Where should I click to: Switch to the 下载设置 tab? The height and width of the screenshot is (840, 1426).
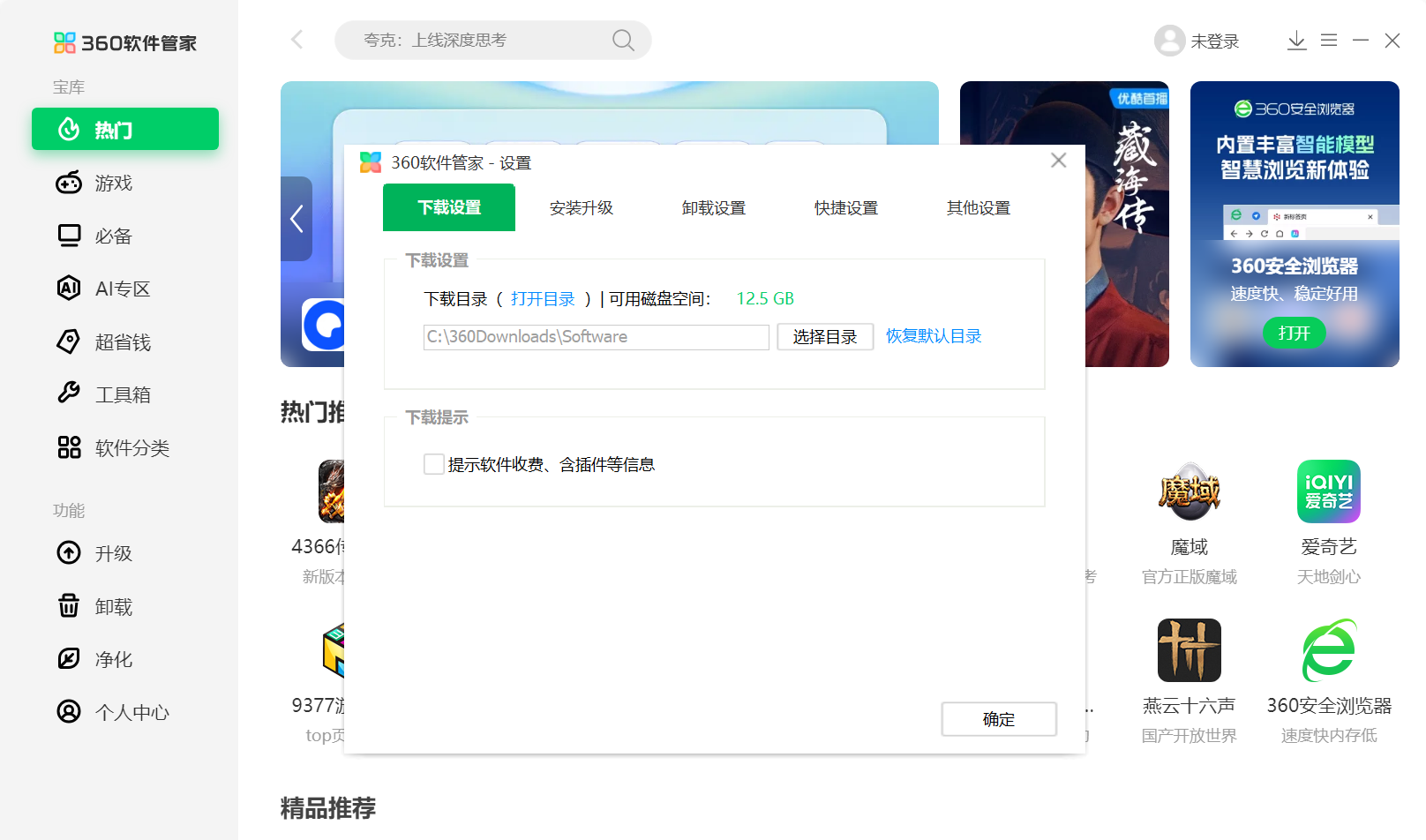click(x=449, y=207)
